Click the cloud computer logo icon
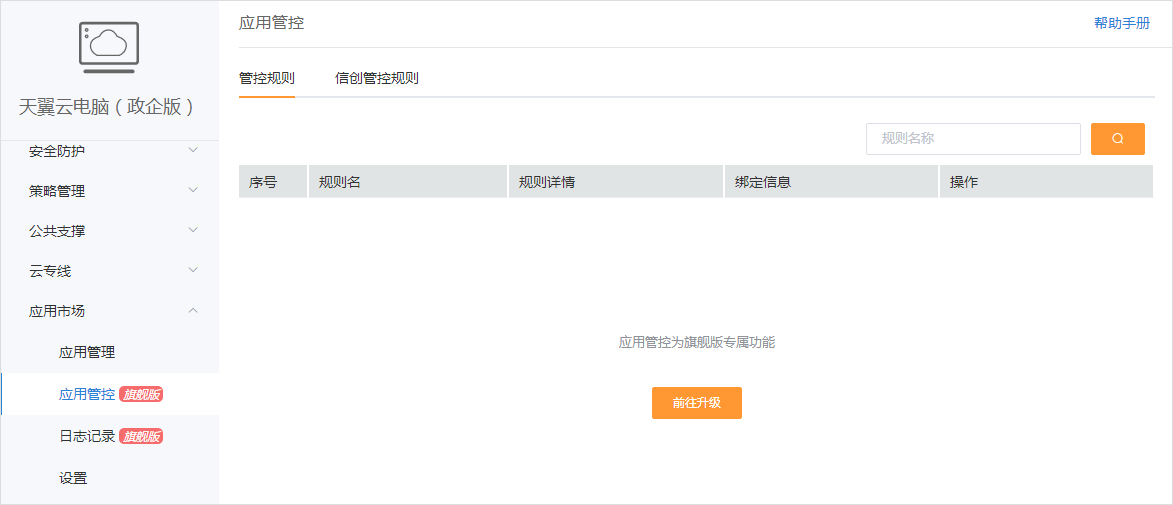The height and width of the screenshot is (505, 1173). (109, 46)
